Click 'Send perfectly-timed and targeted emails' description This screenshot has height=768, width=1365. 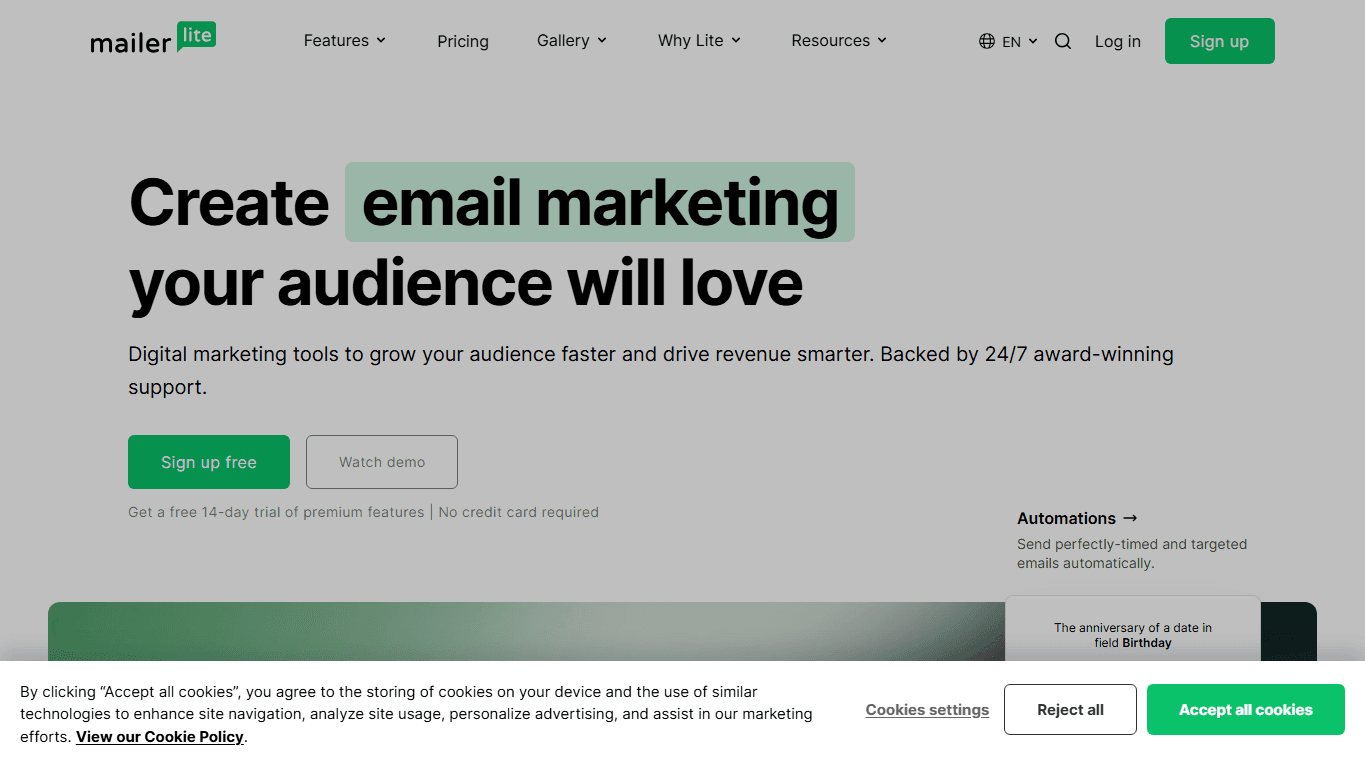click(x=1132, y=554)
